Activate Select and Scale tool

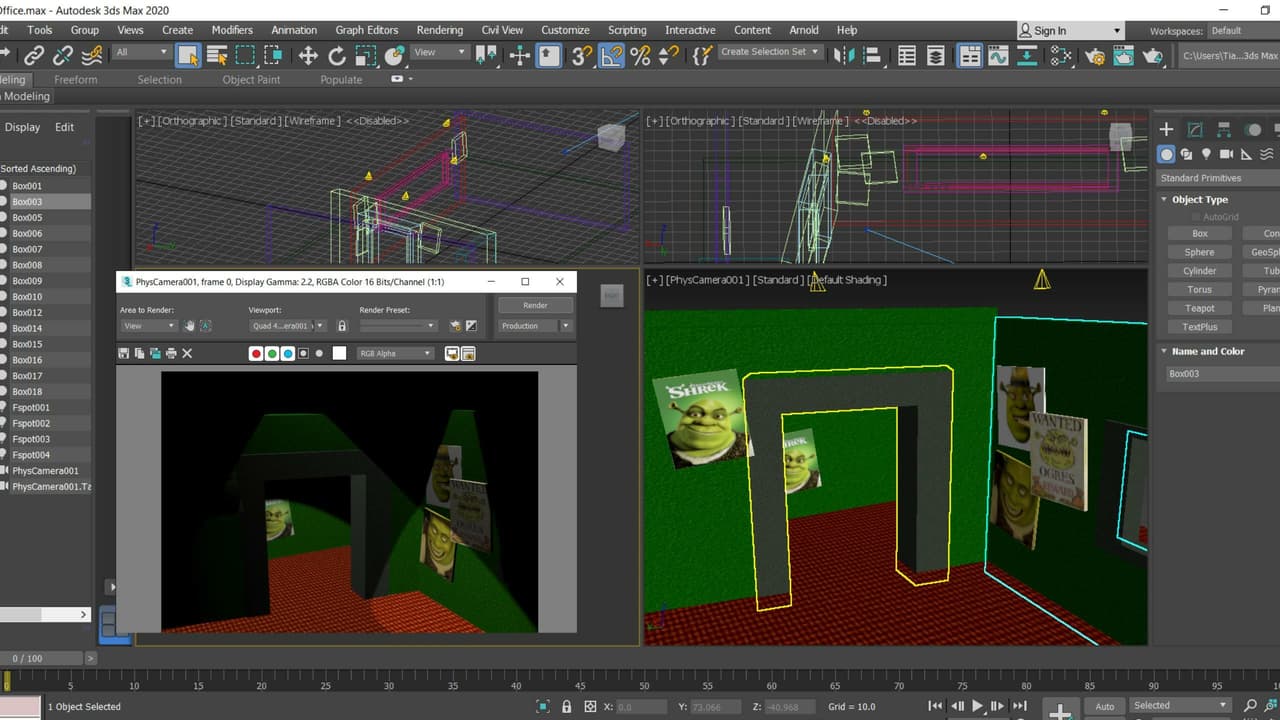pyautogui.click(x=366, y=55)
